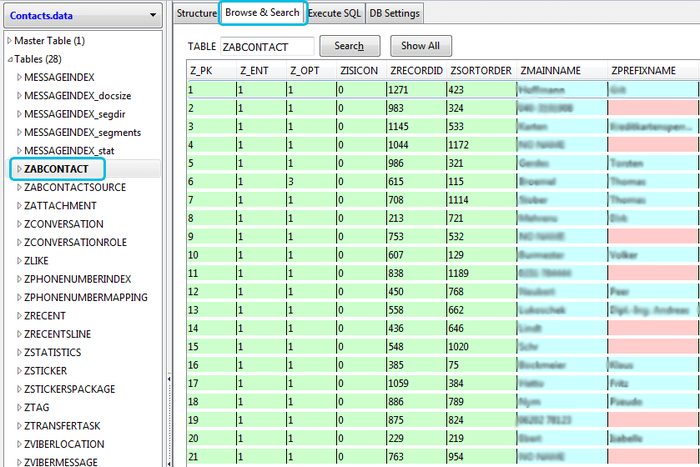Click the ZPREFIXNAME column header

[x=653, y=71]
